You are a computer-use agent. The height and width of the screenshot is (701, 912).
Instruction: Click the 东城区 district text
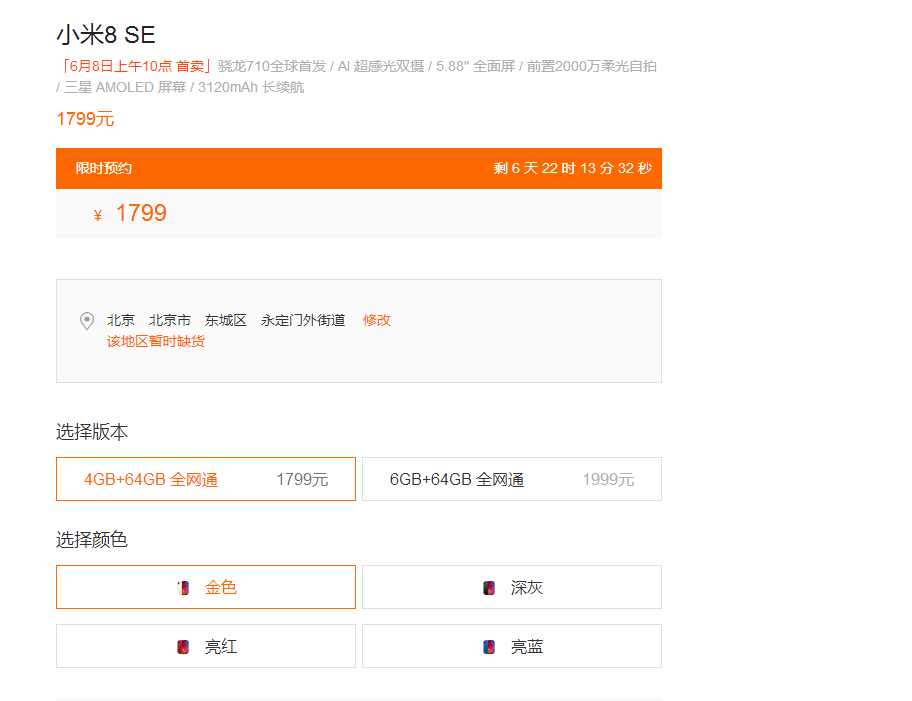[226, 320]
